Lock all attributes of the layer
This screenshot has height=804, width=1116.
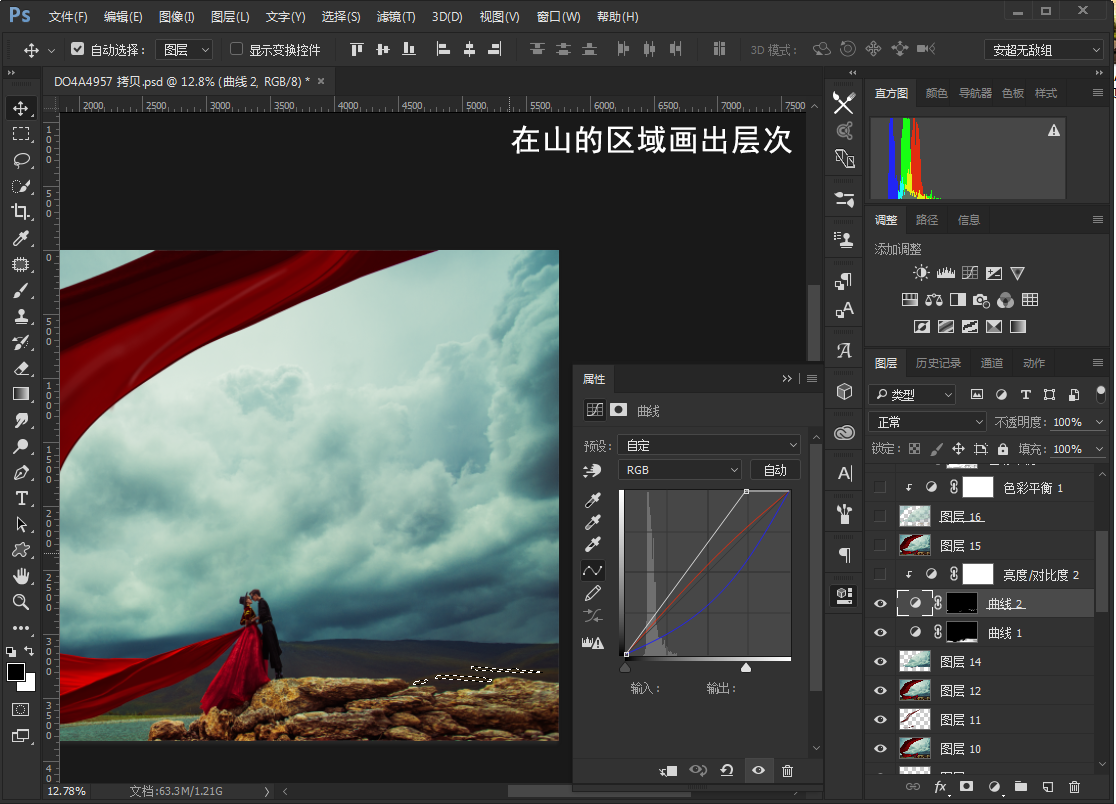click(1003, 449)
